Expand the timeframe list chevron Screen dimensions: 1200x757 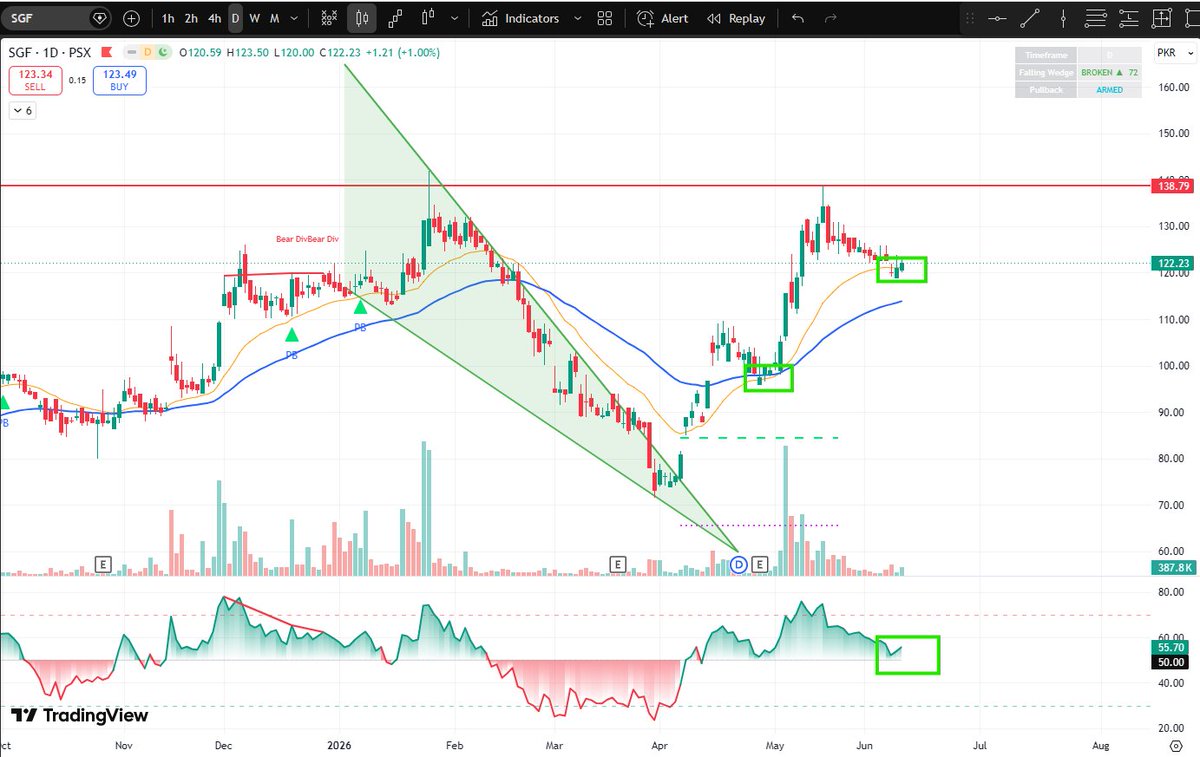(x=294, y=18)
